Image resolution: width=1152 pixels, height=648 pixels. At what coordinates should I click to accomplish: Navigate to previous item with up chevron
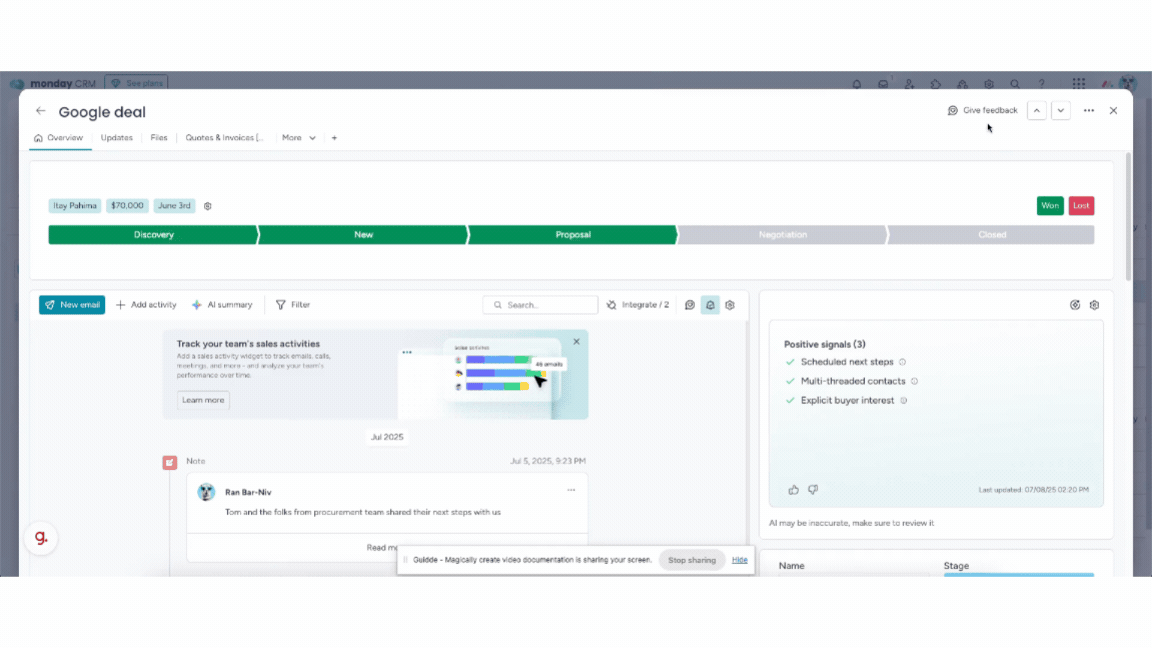point(1037,110)
